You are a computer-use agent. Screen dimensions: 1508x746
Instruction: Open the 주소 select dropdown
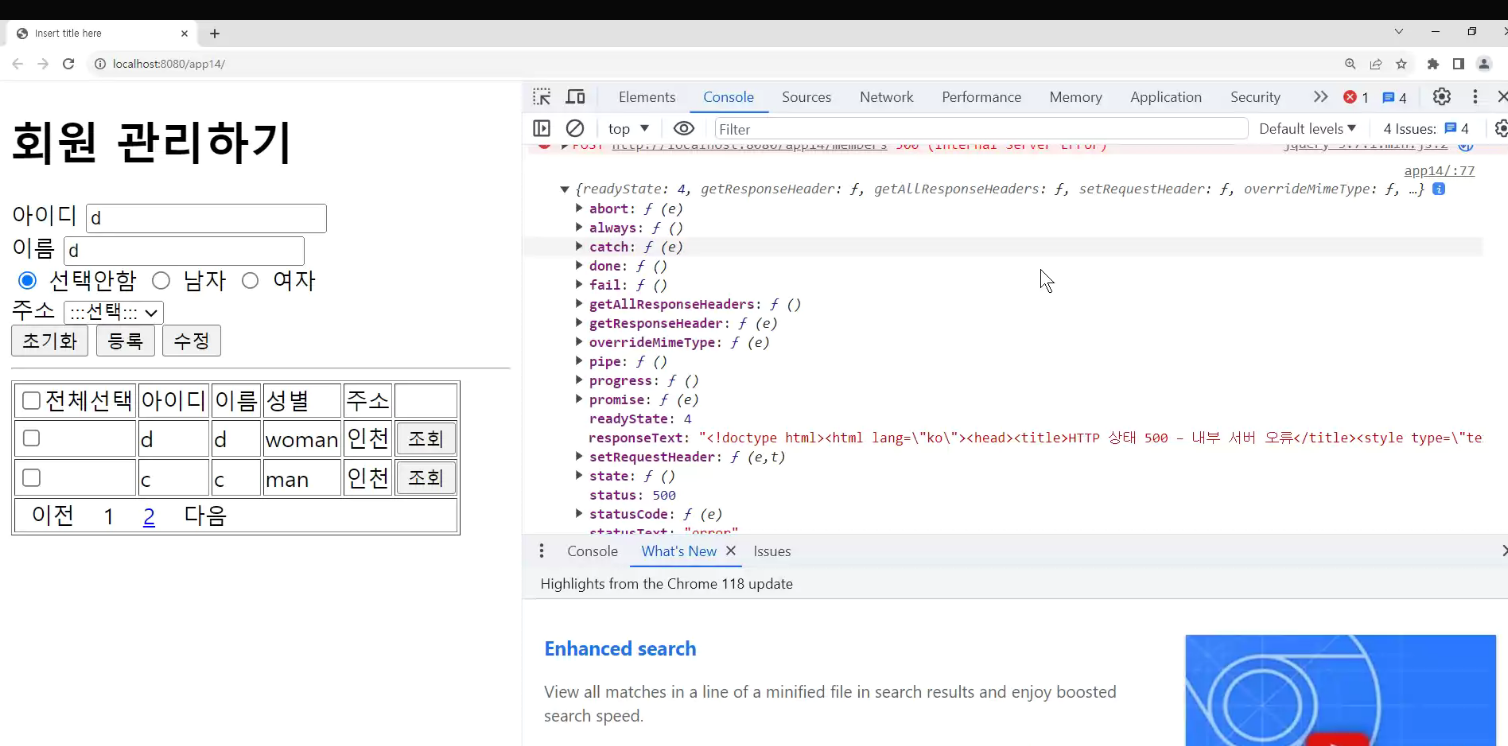[x=113, y=313]
